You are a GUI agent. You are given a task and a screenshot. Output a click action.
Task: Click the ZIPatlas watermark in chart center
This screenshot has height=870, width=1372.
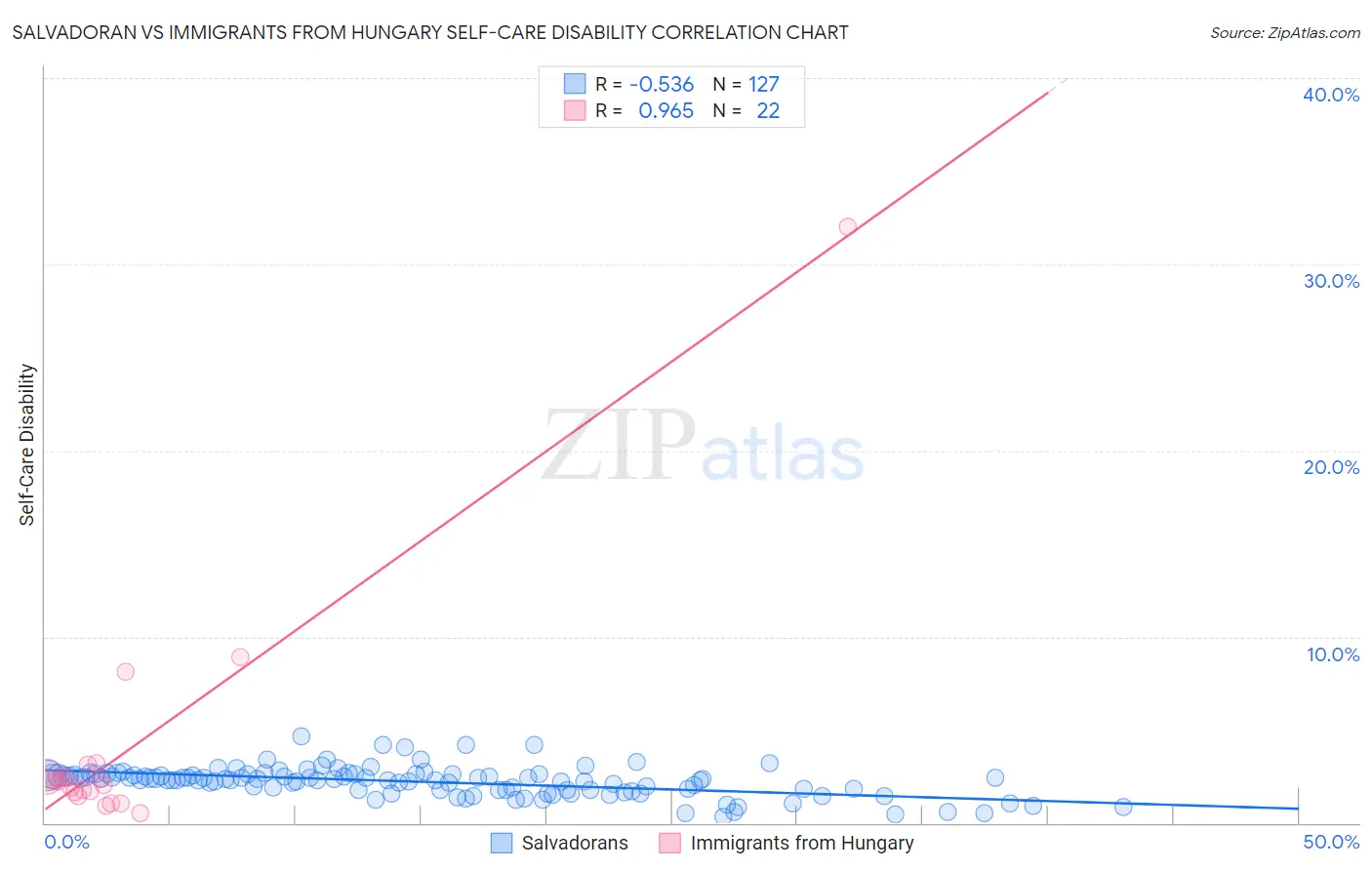click(x=703, y=447)
